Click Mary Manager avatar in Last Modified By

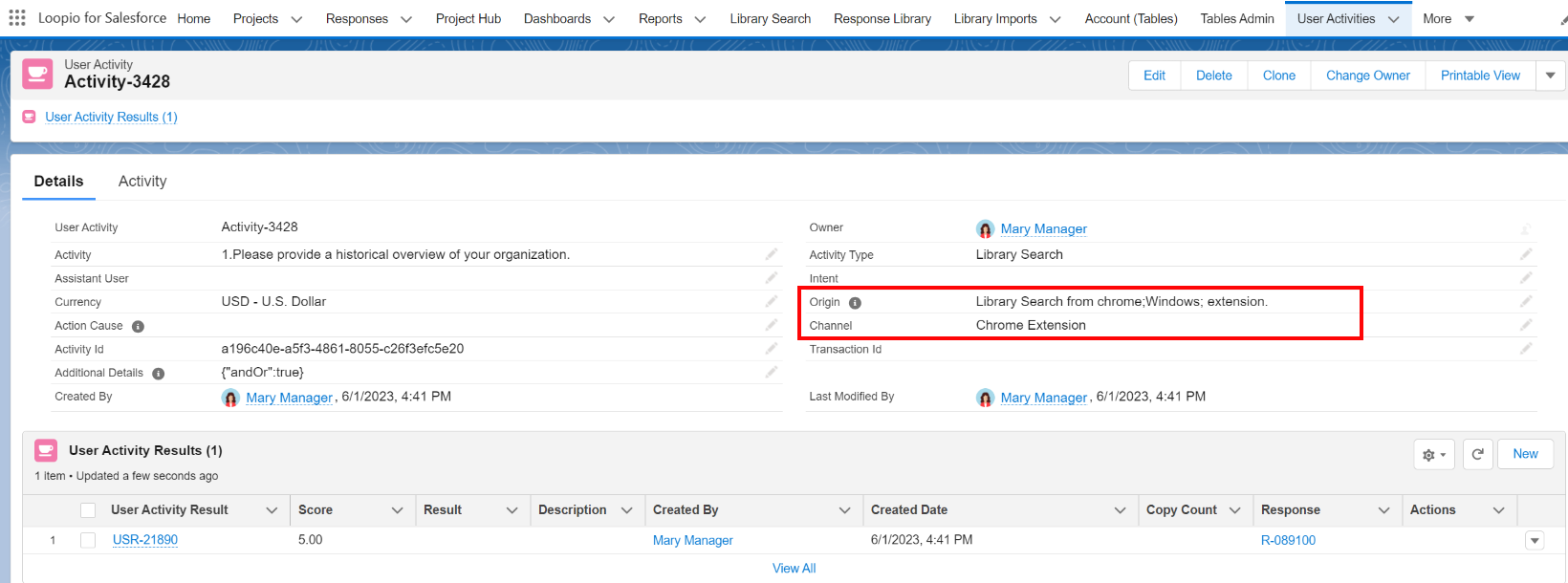click(x=986, y=398)
